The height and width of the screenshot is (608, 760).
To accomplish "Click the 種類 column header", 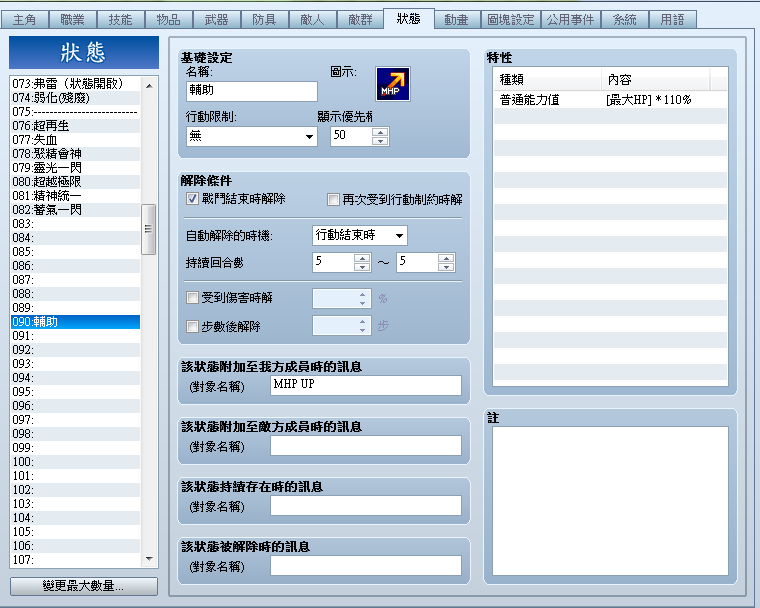I will 548,80.
